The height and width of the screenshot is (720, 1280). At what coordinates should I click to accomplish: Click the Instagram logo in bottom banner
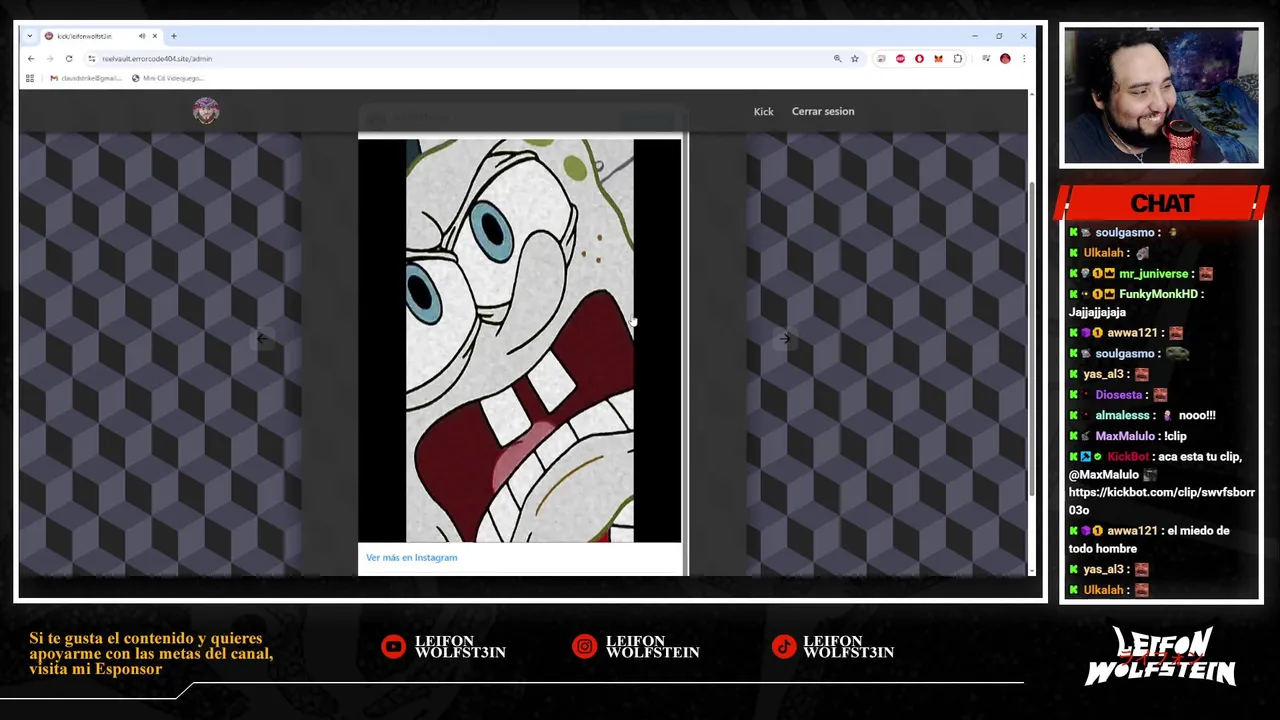click(x=584, y=647)
